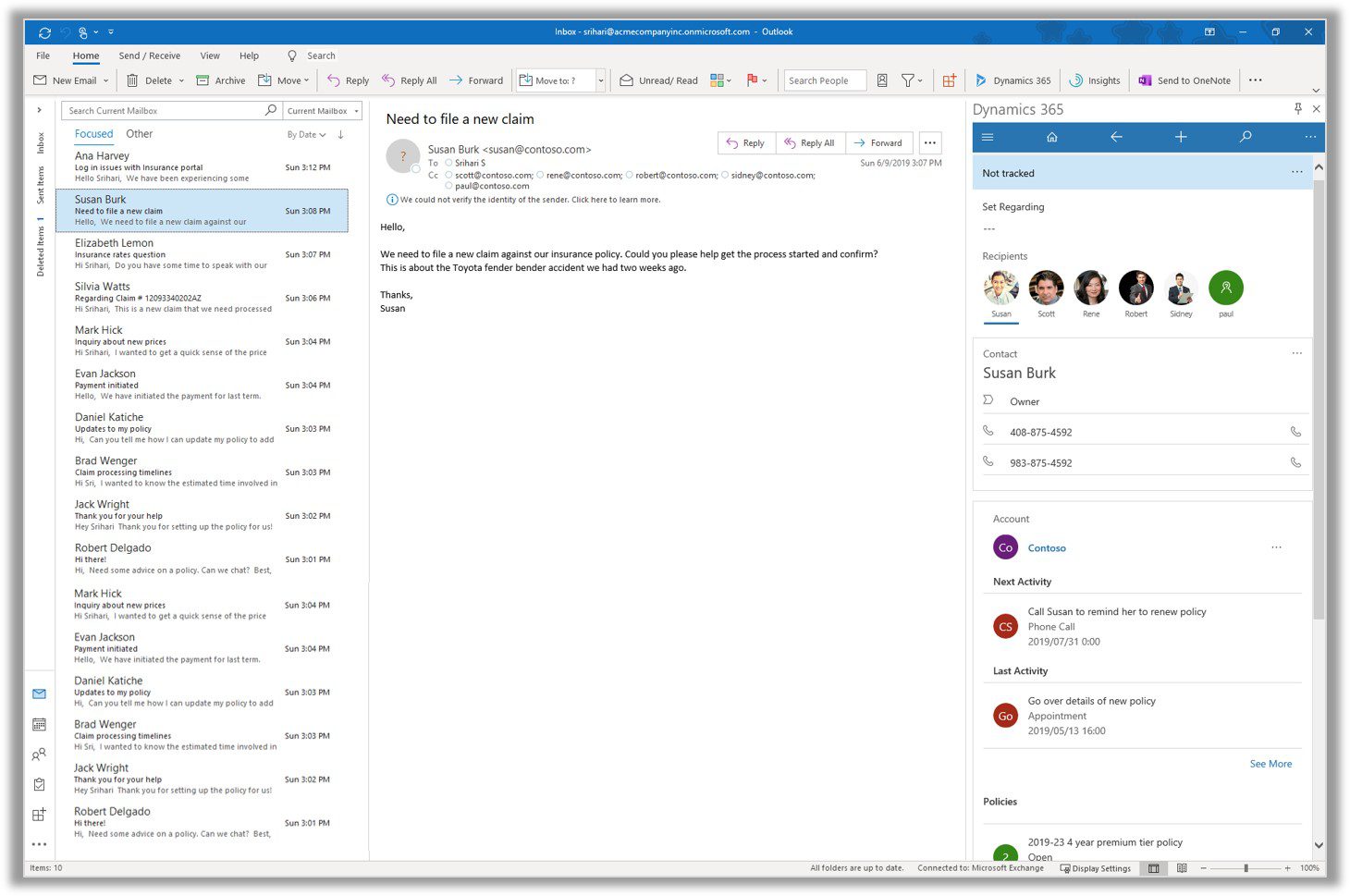Open search in the Dynamics 365 pane
Screen dimensions: 1350x896
pos(1245,137)
